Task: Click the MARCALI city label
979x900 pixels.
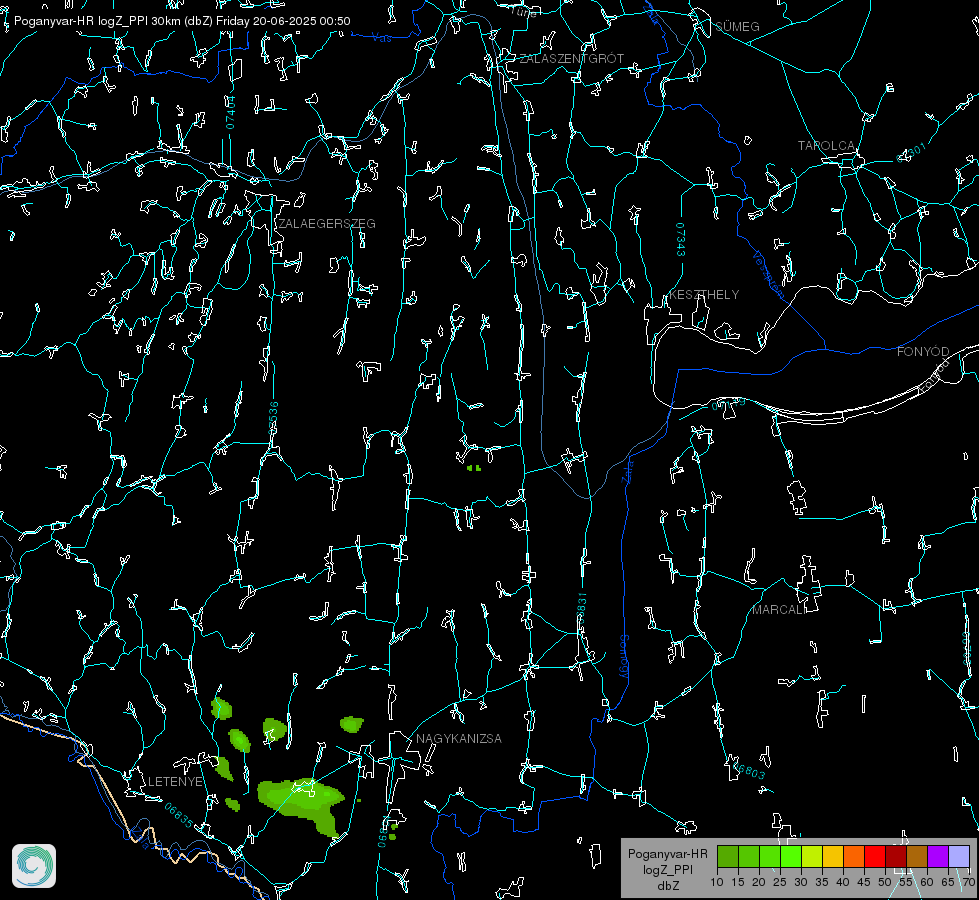Action: click(779, 610)
